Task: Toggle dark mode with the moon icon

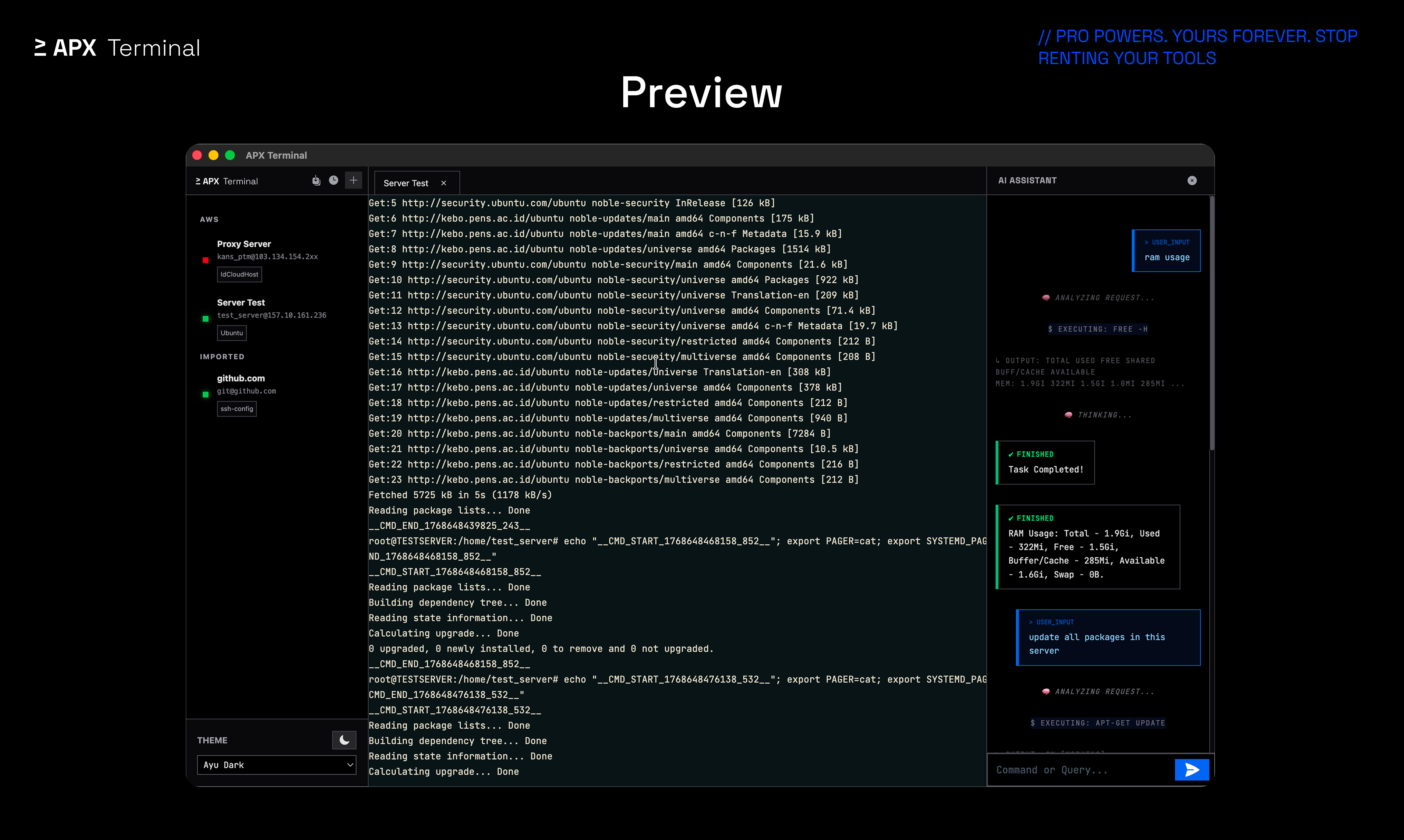Action: [344, 740]
